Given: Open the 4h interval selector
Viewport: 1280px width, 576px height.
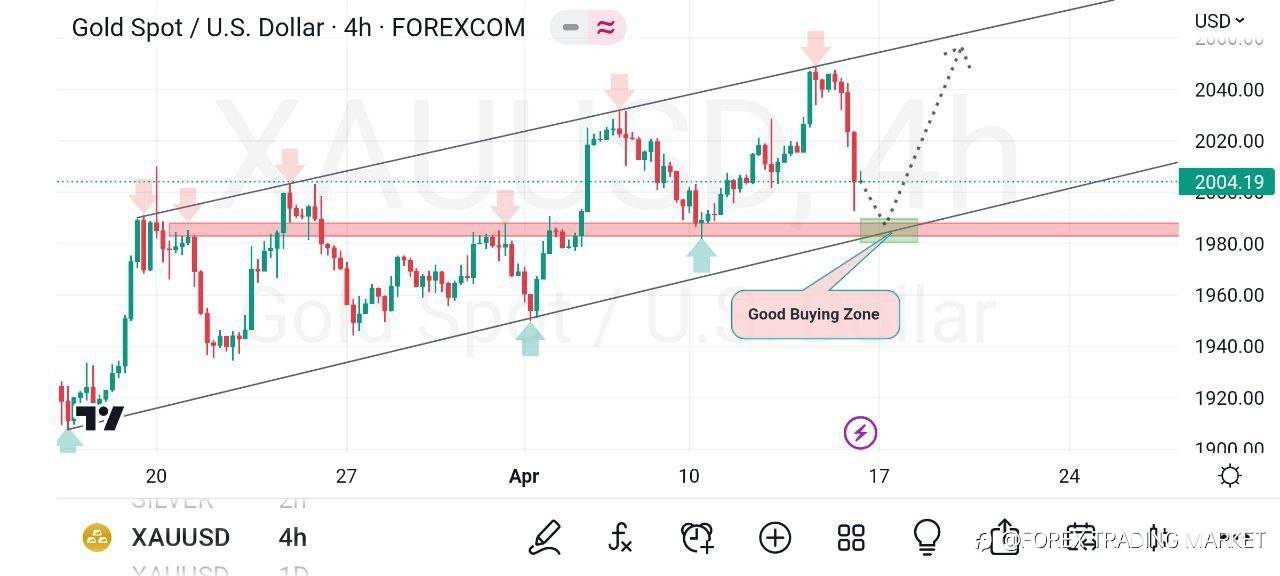Looking at the screenshot, I should pyautogui.click(x=292, y=538).
